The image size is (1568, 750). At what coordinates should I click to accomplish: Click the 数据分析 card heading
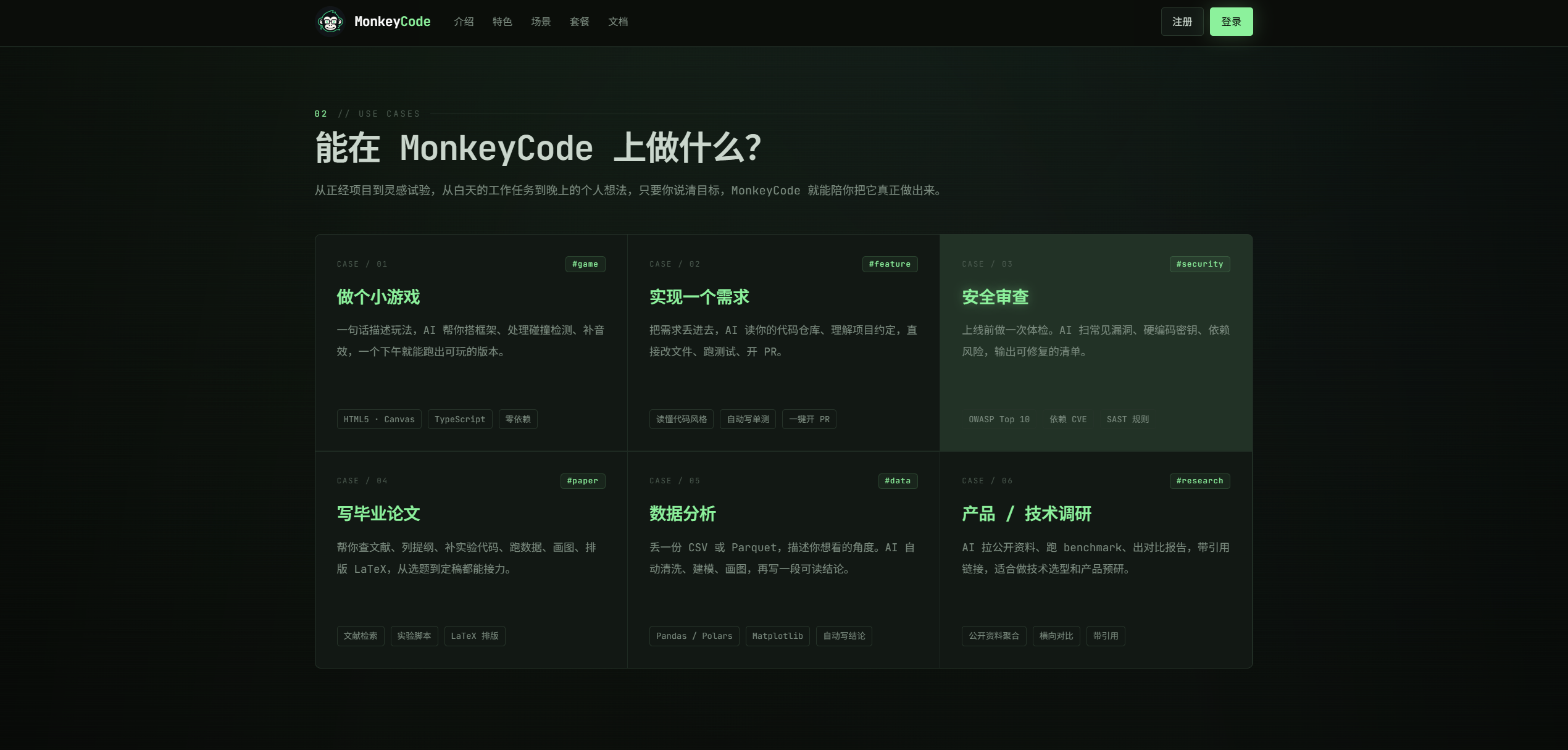[x=682, y=514]
